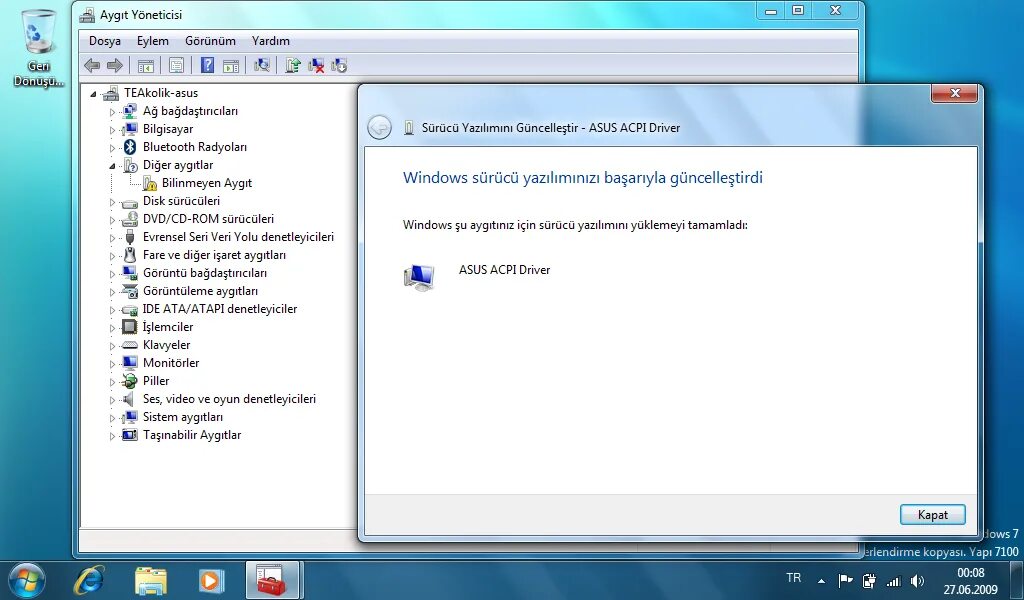1024x600 pixels.
Task: Collapse the Diğer aygıtlar node
Action: [112, 166]
